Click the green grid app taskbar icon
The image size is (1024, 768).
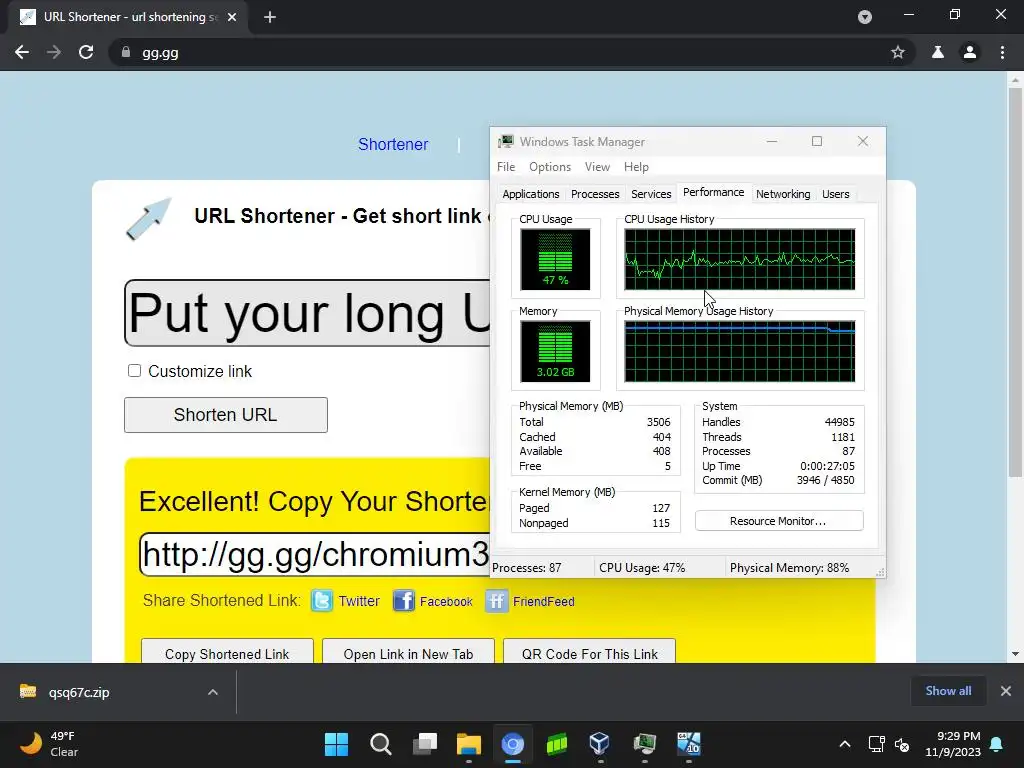[x=557, y=744]
